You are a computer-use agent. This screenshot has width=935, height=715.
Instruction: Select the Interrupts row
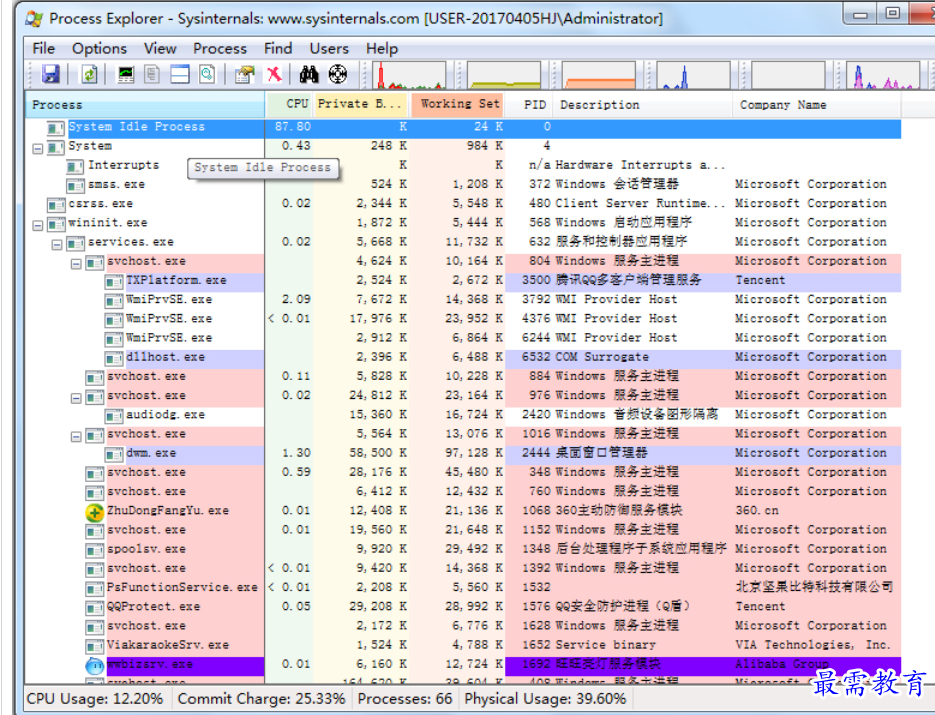[x=463, y=165]
